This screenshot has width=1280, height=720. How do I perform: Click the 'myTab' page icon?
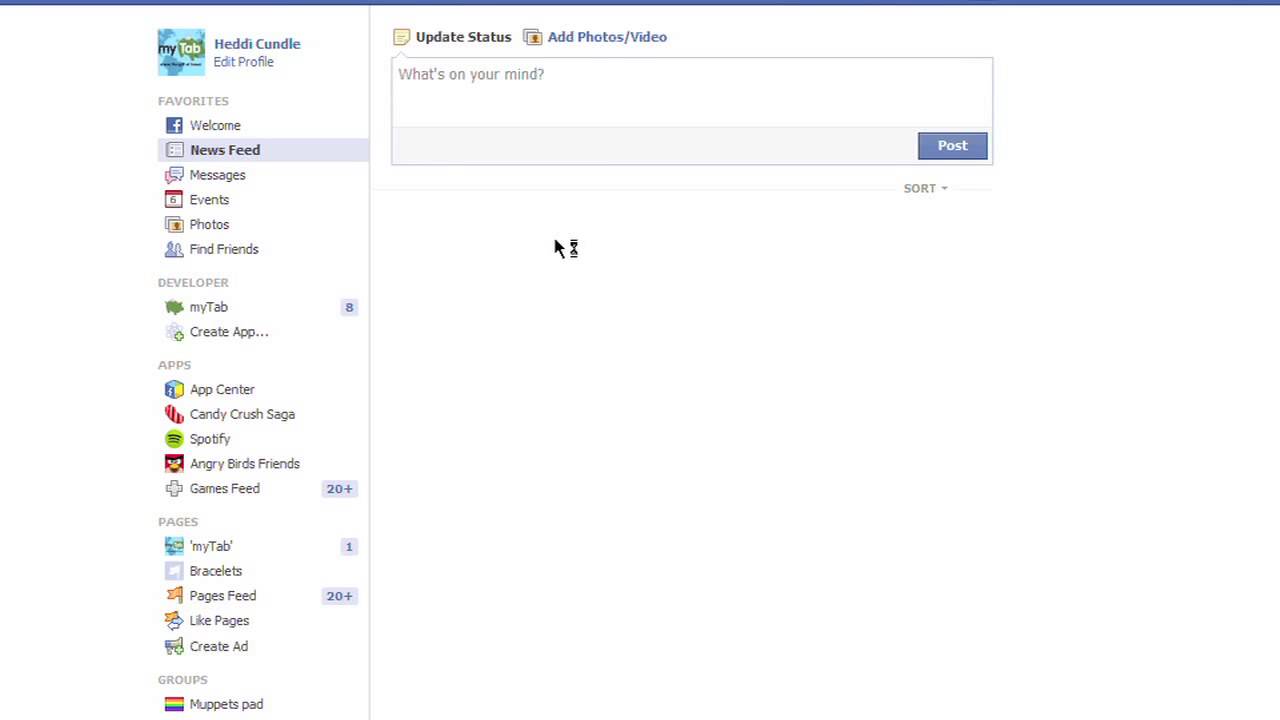[174, 546]
